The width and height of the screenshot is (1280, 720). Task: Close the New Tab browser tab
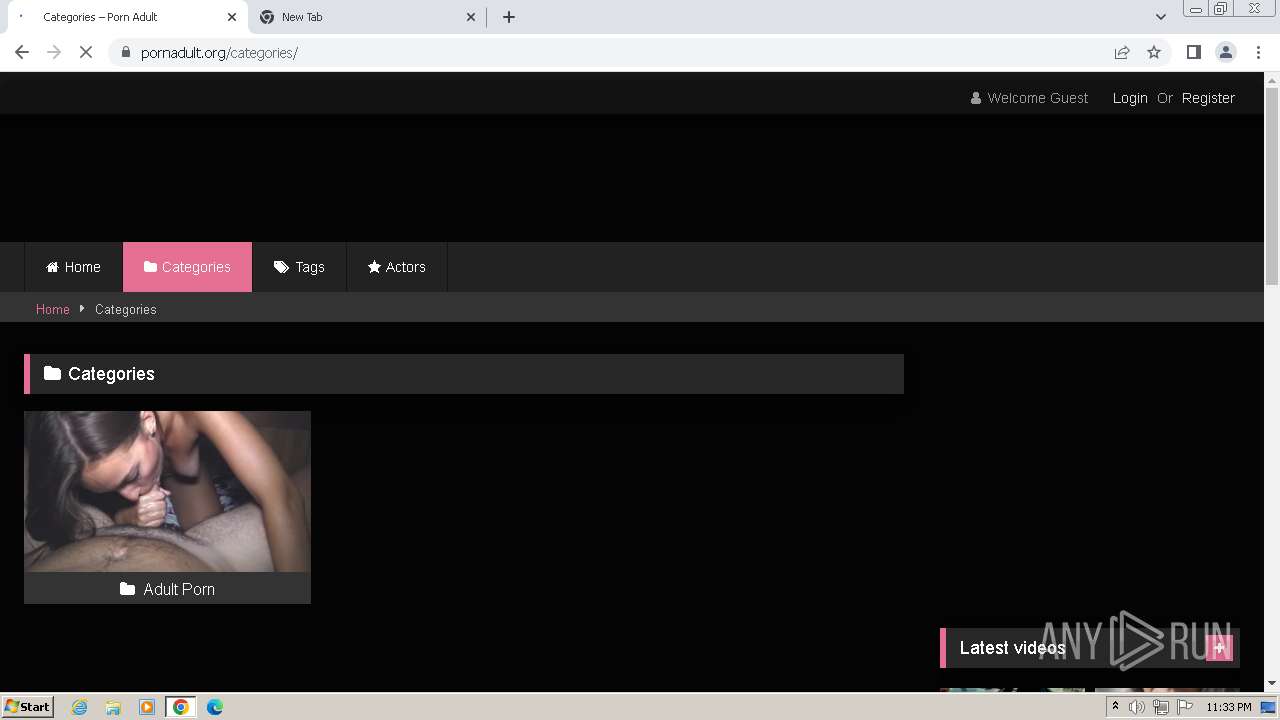coord(472,17)
